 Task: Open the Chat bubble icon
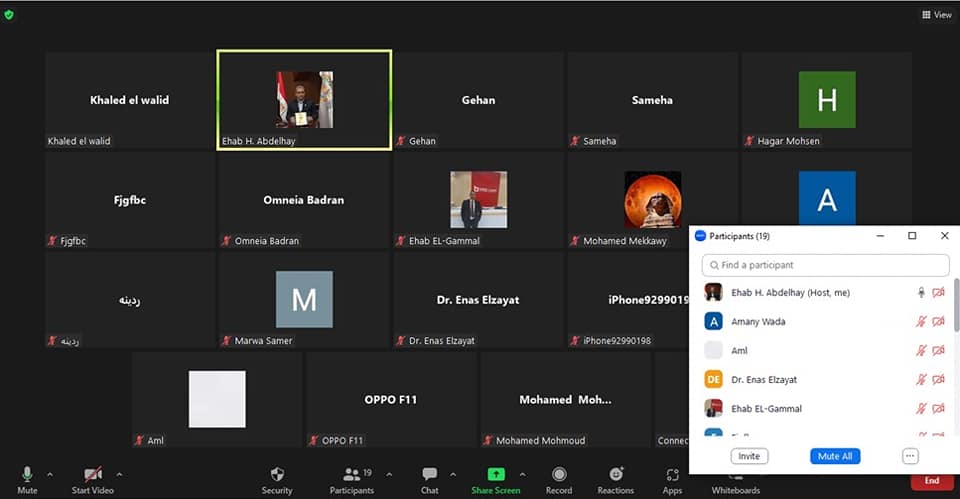coord(429,474)
